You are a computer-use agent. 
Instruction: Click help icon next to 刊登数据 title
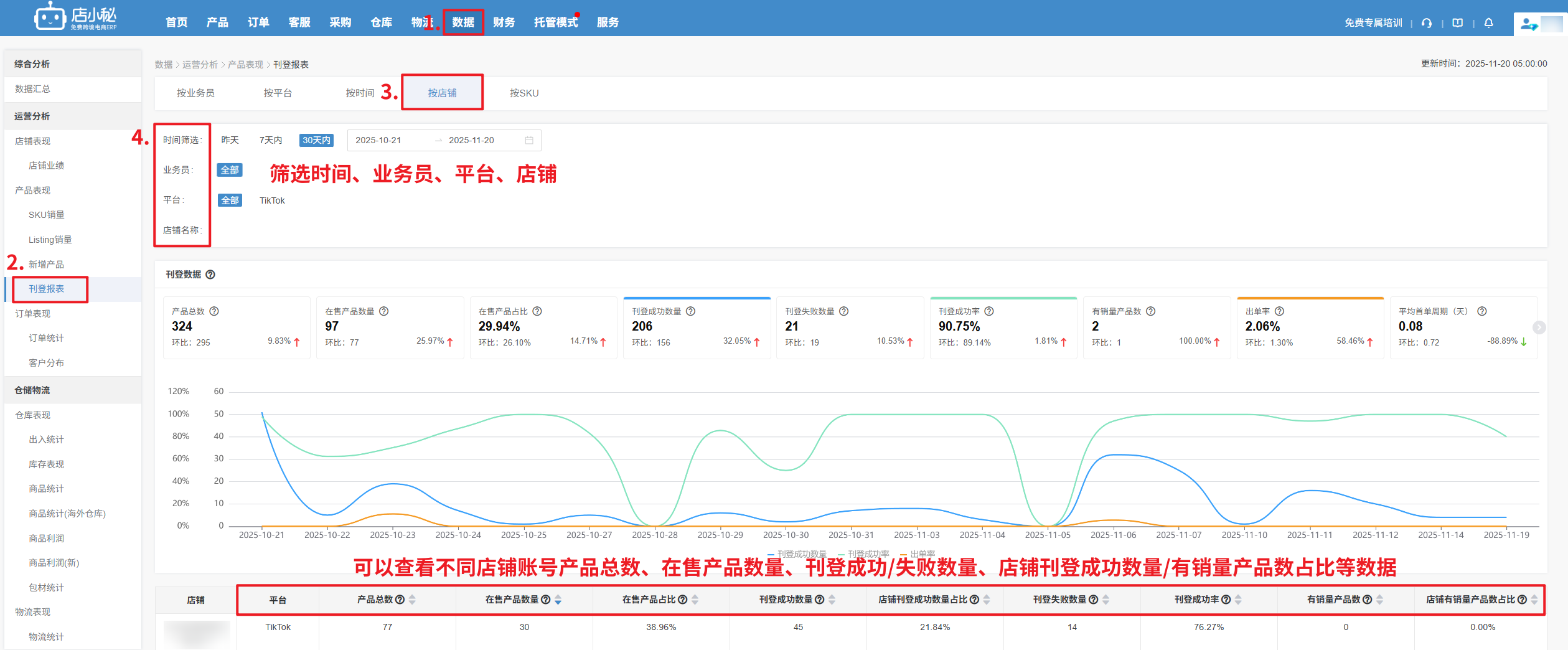coord(210,275)
